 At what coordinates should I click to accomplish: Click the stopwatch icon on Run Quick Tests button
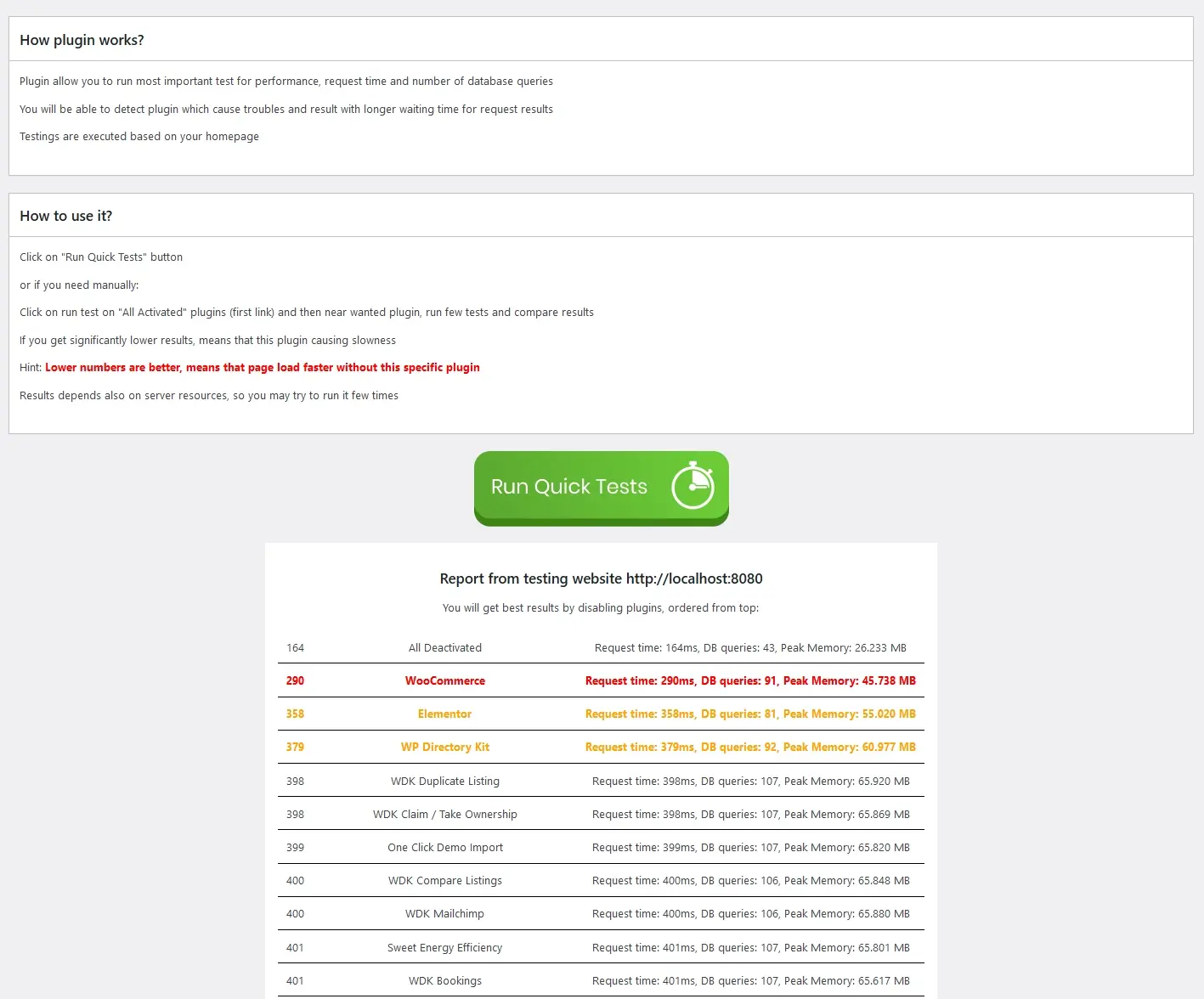693,484
